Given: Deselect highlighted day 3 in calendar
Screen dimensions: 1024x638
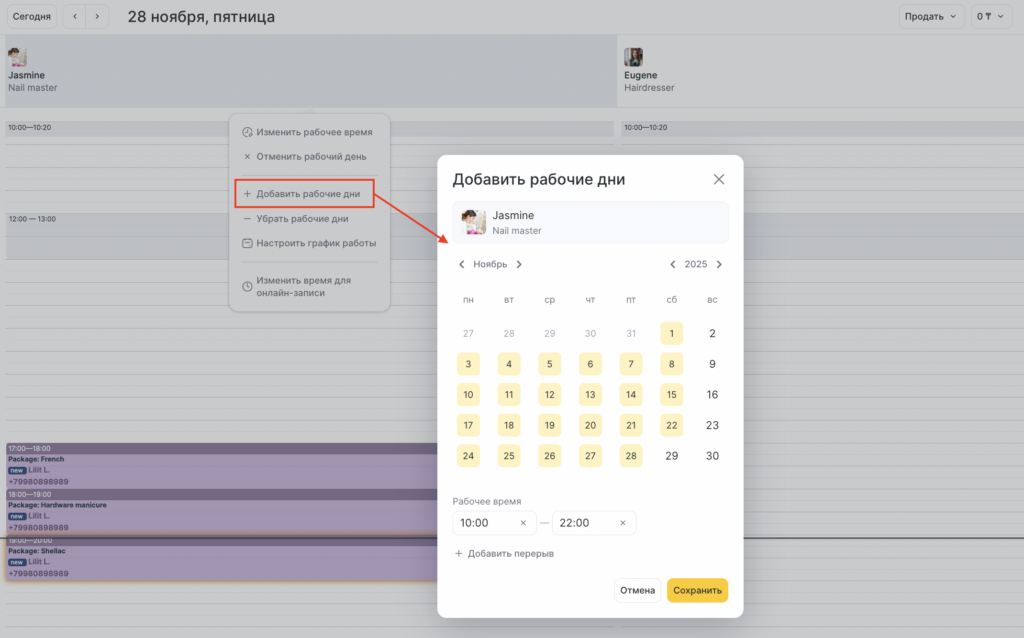Looking at the screenshot, I should 468,365.
